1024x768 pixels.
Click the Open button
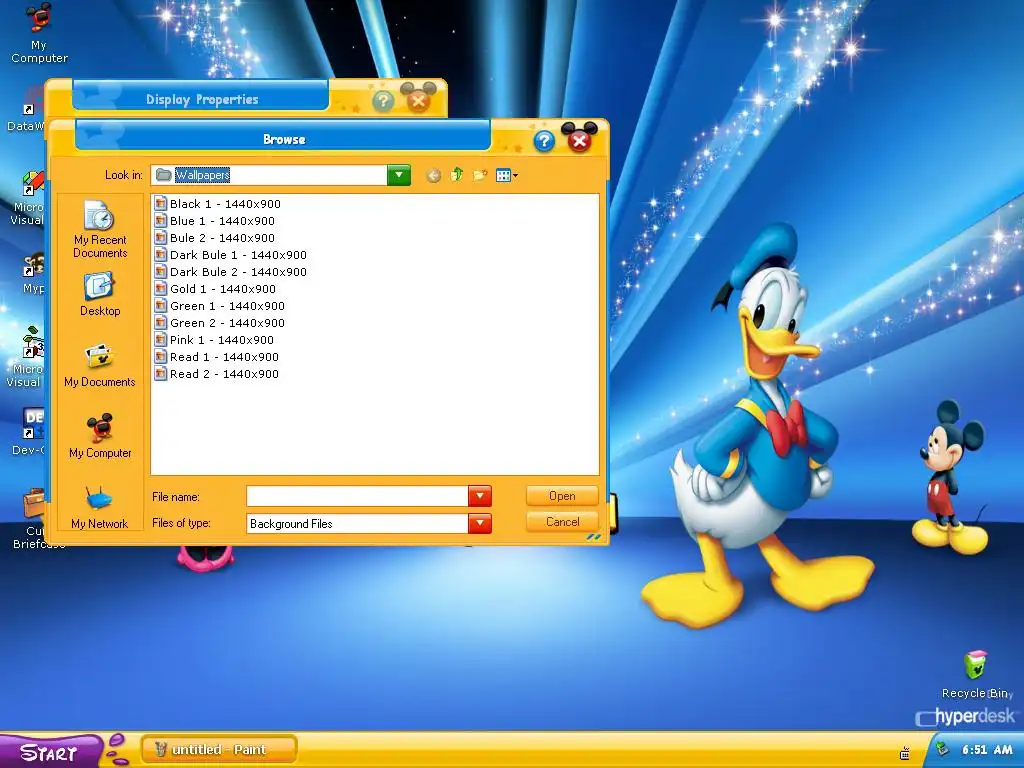(x=562, y=496)
